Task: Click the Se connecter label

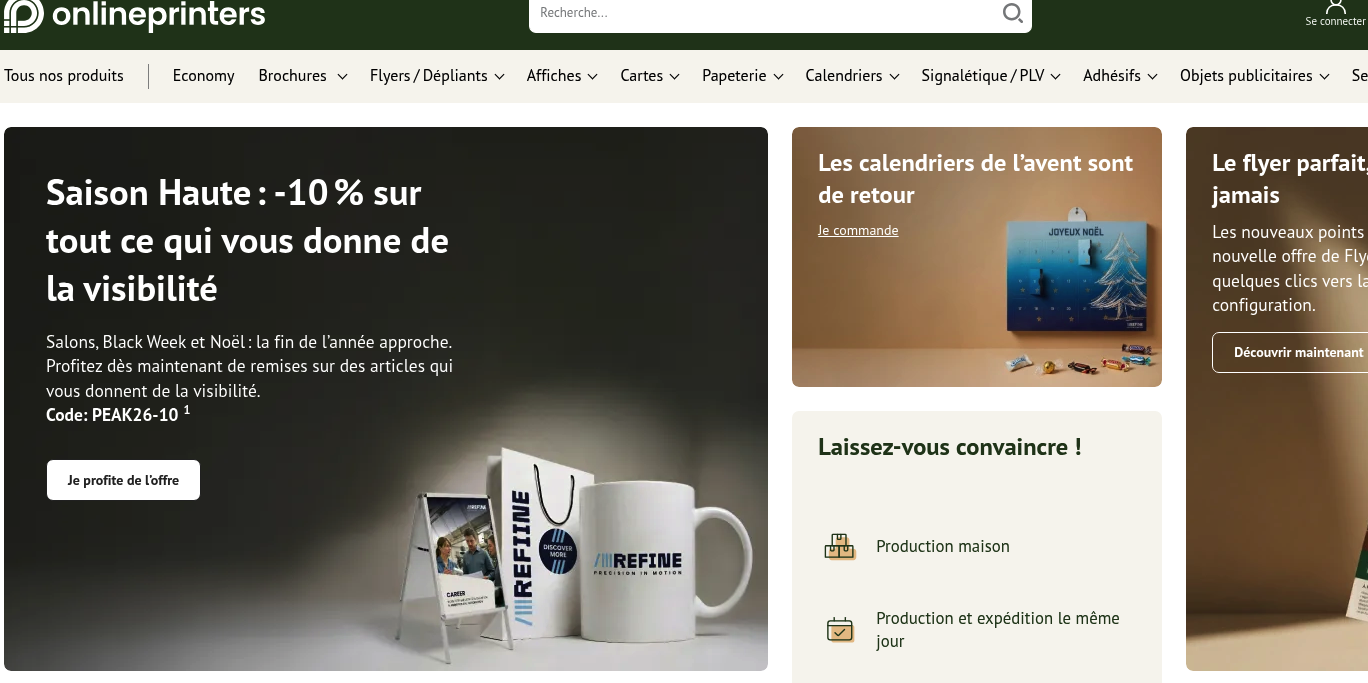Action: pyautogui.click(x=1335, y=22)
